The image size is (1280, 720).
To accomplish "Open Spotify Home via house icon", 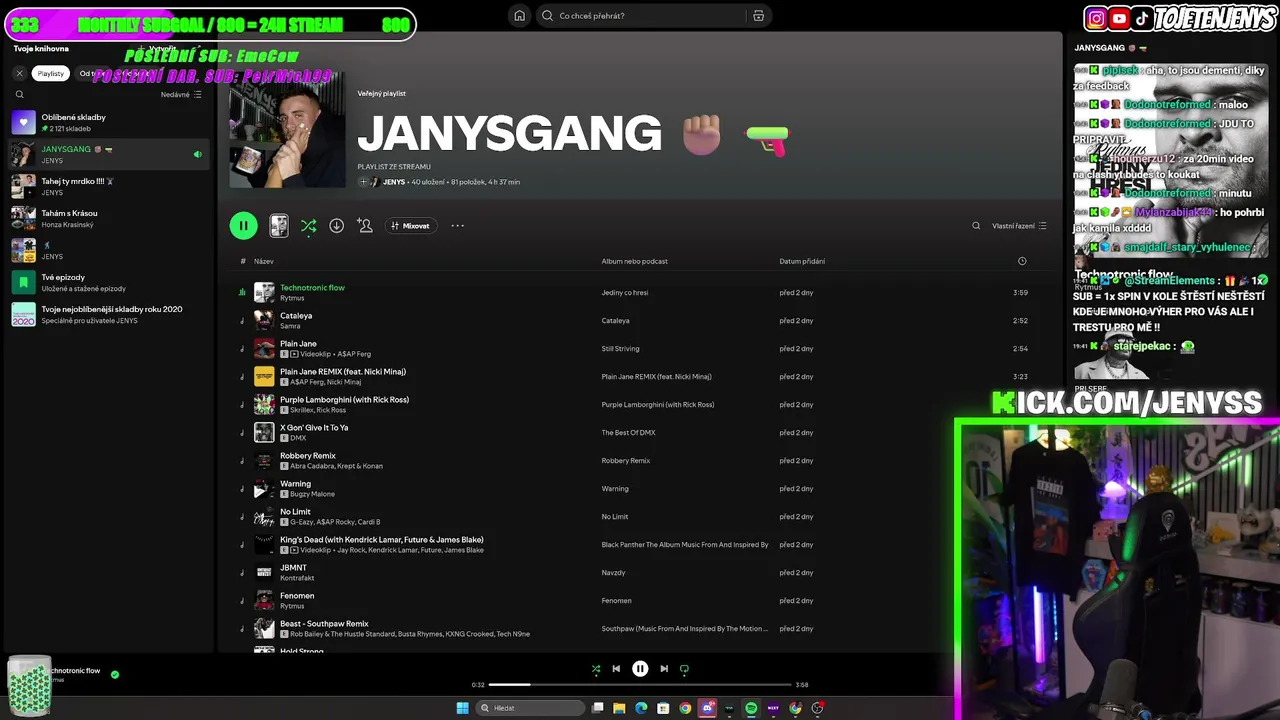I will (x=519, y=15).
